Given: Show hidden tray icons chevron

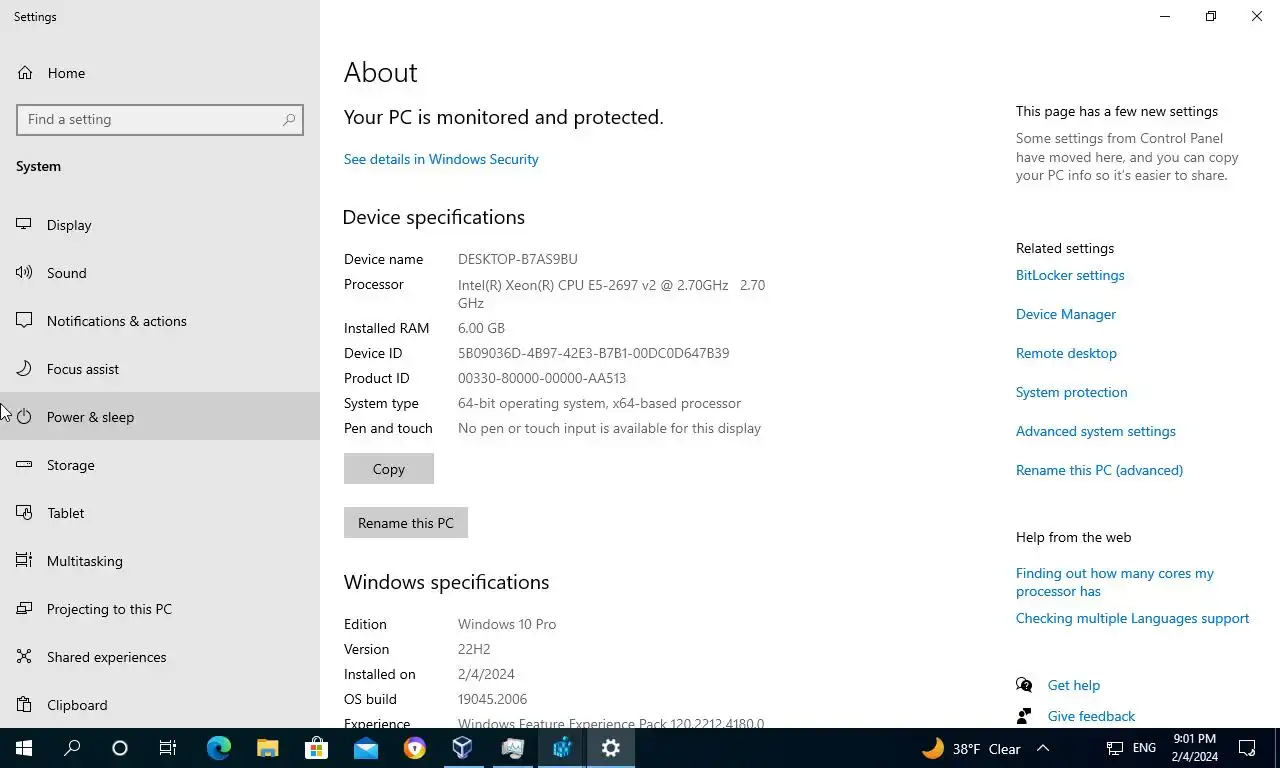Looking at the screenshot, I should pyautogui.click(x=1043, y=748).
